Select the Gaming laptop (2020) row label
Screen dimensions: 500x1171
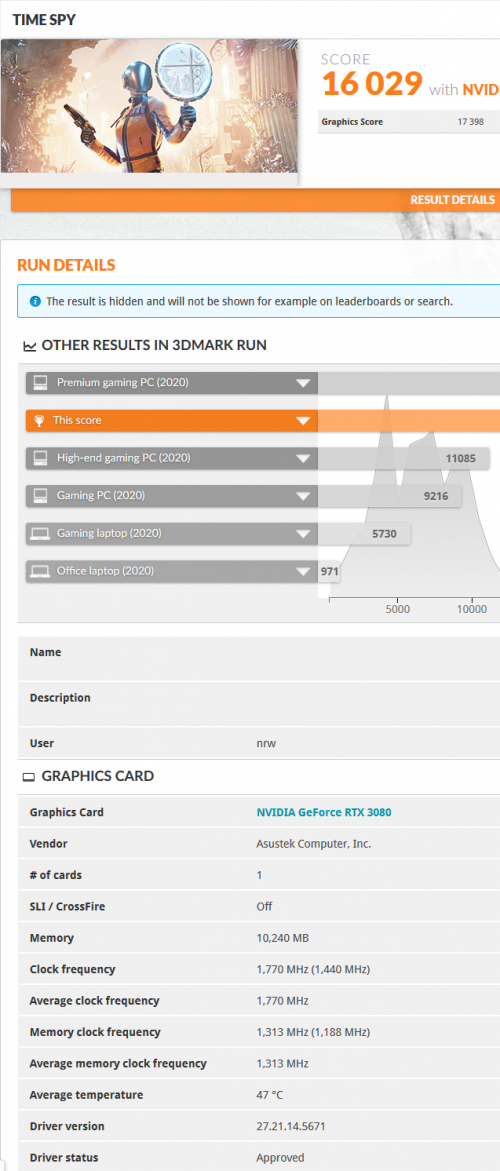pos(109,533)
